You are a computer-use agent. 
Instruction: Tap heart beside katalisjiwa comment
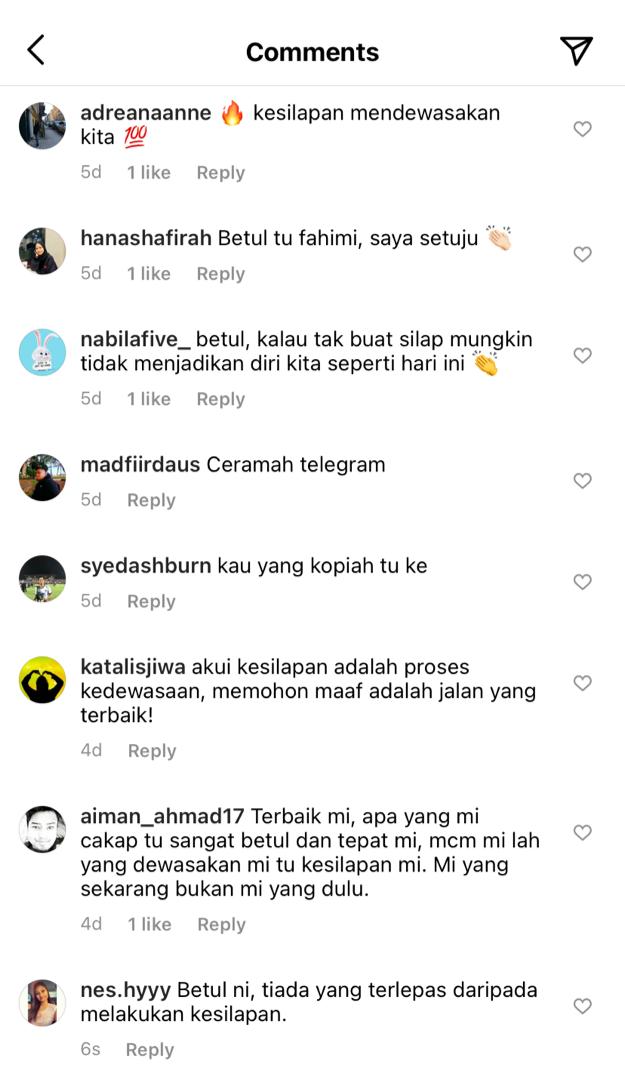point(582,683)
